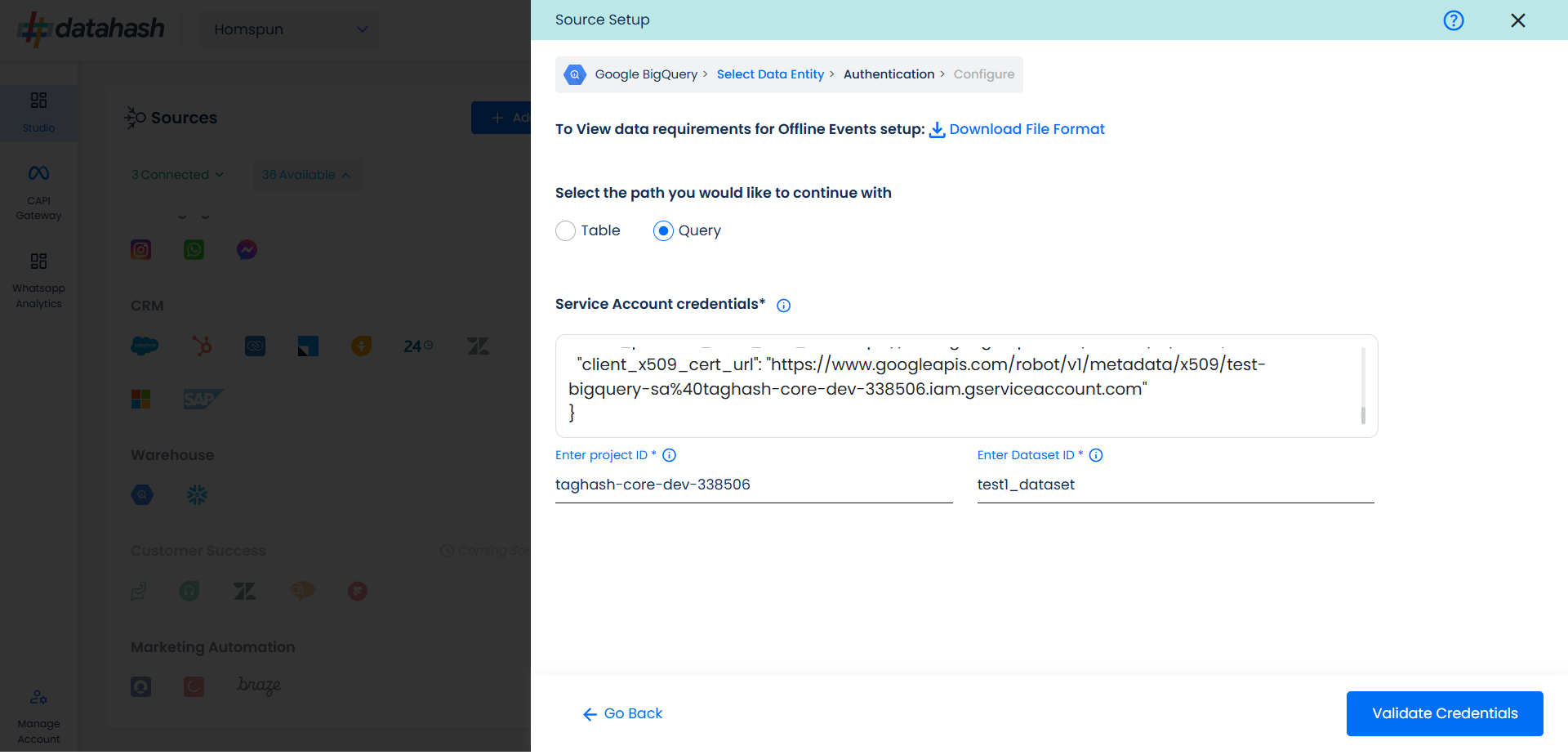Focus the Service Account credentials text area
The image size is (1568, 755).
click(966, 386)
